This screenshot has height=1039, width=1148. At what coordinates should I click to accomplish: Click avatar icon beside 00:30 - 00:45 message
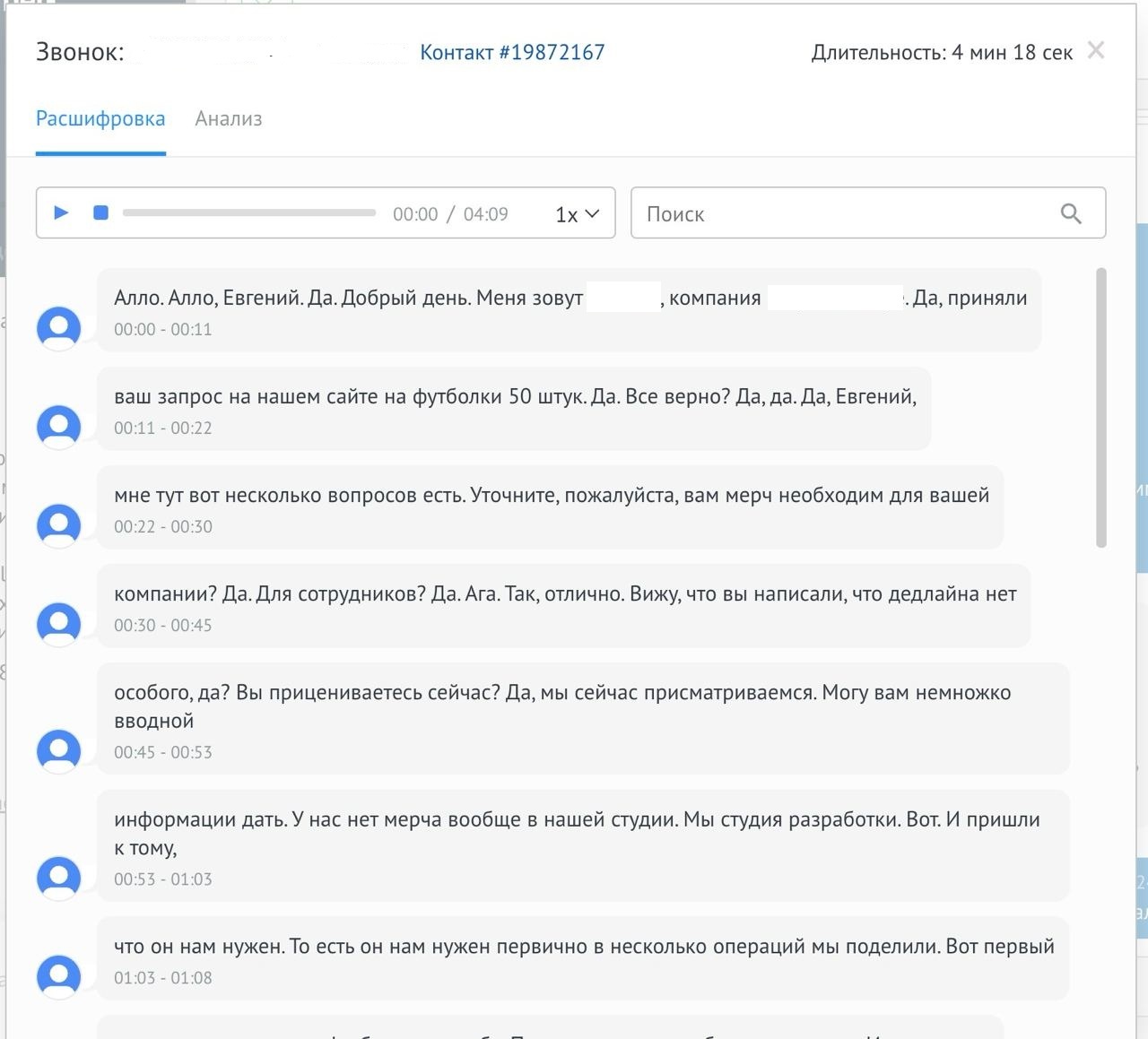(x=58, y=624)
